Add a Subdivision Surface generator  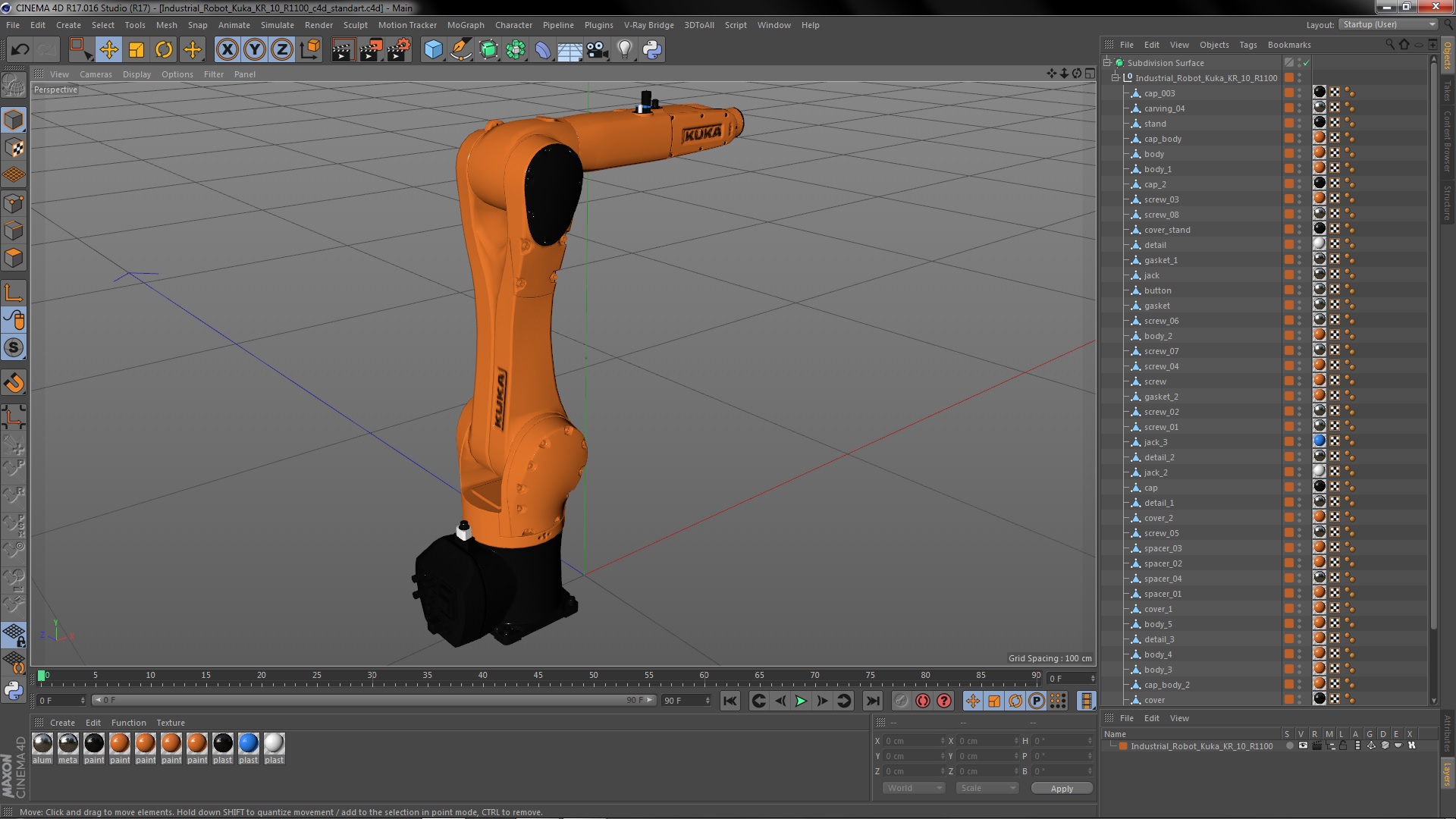(x=488, y=50)
